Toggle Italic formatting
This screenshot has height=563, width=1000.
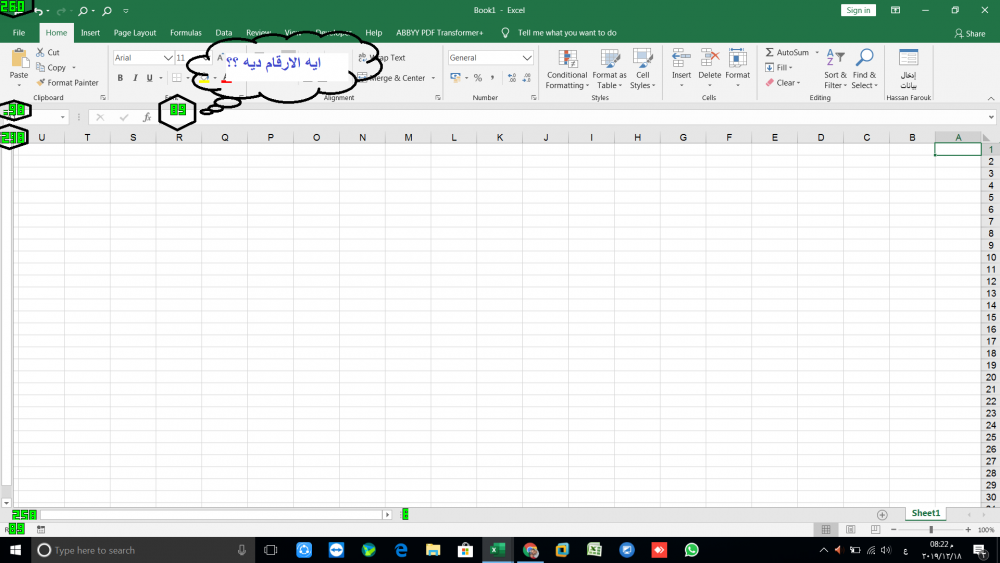coord(135,78)
